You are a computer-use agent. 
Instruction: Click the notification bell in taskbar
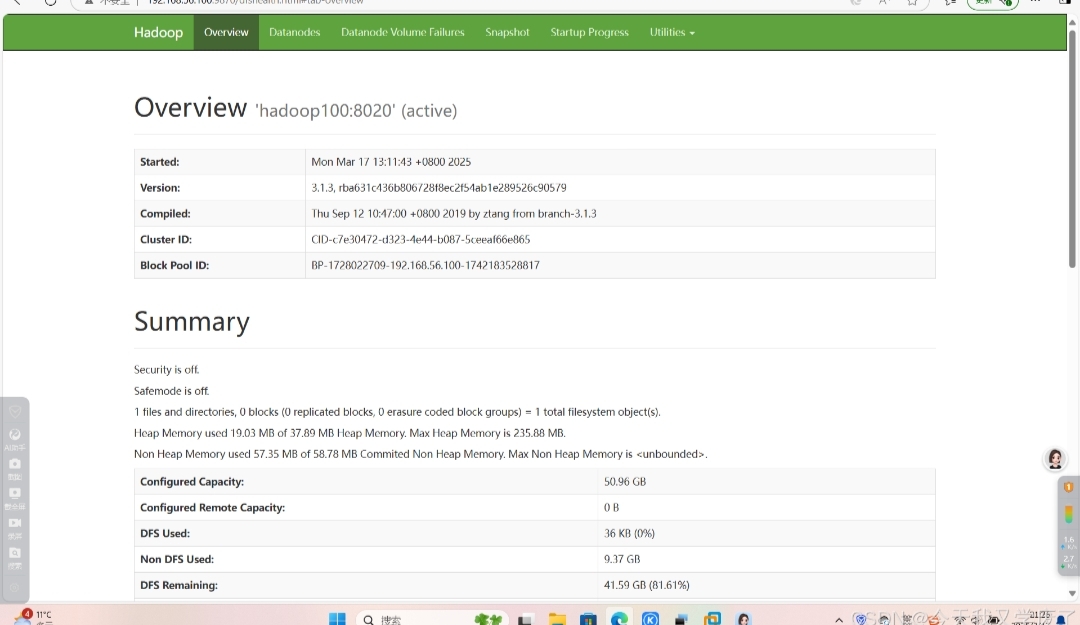pos(1061,620)
